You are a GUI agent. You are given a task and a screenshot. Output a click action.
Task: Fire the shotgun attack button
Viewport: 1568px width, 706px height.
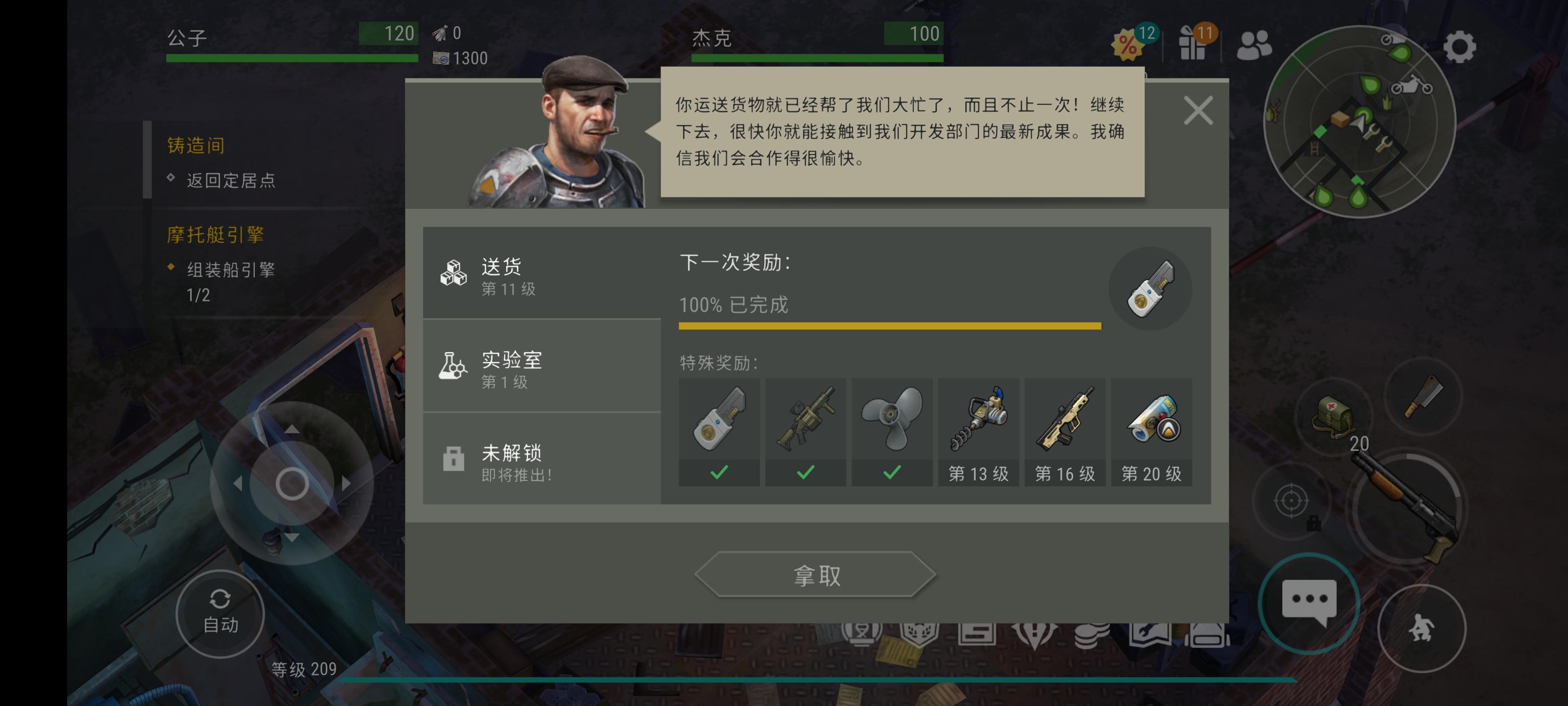[1407, 507]
